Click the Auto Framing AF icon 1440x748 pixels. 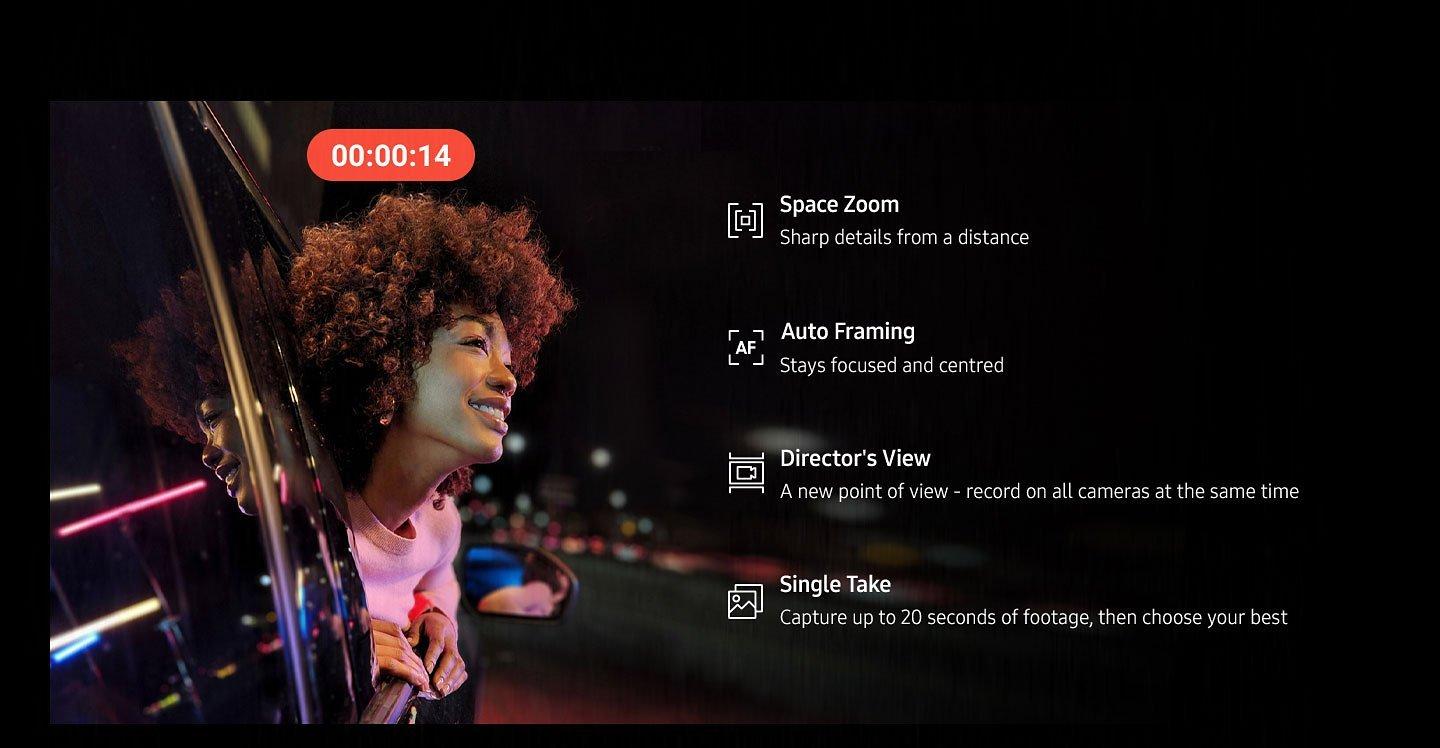[x=745, y=347]
